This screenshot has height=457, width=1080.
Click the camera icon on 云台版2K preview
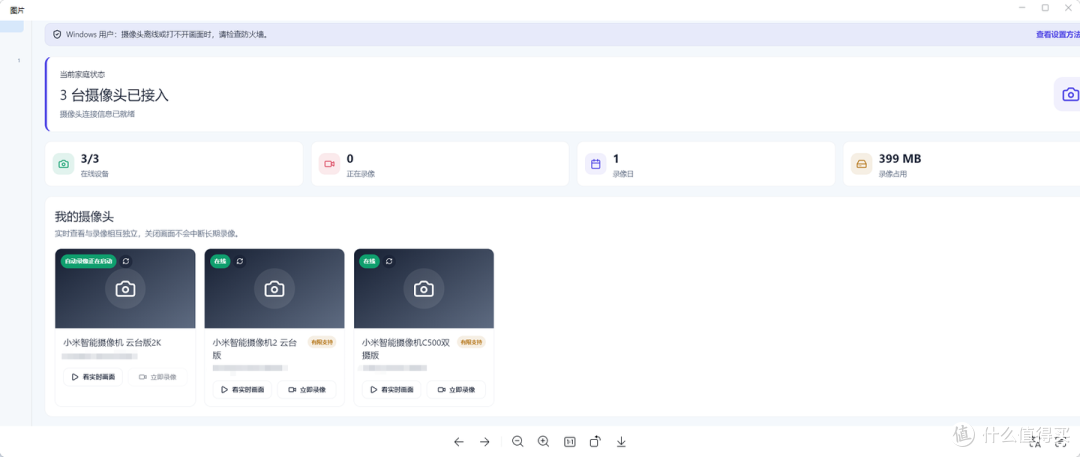(x=125, y=289)
